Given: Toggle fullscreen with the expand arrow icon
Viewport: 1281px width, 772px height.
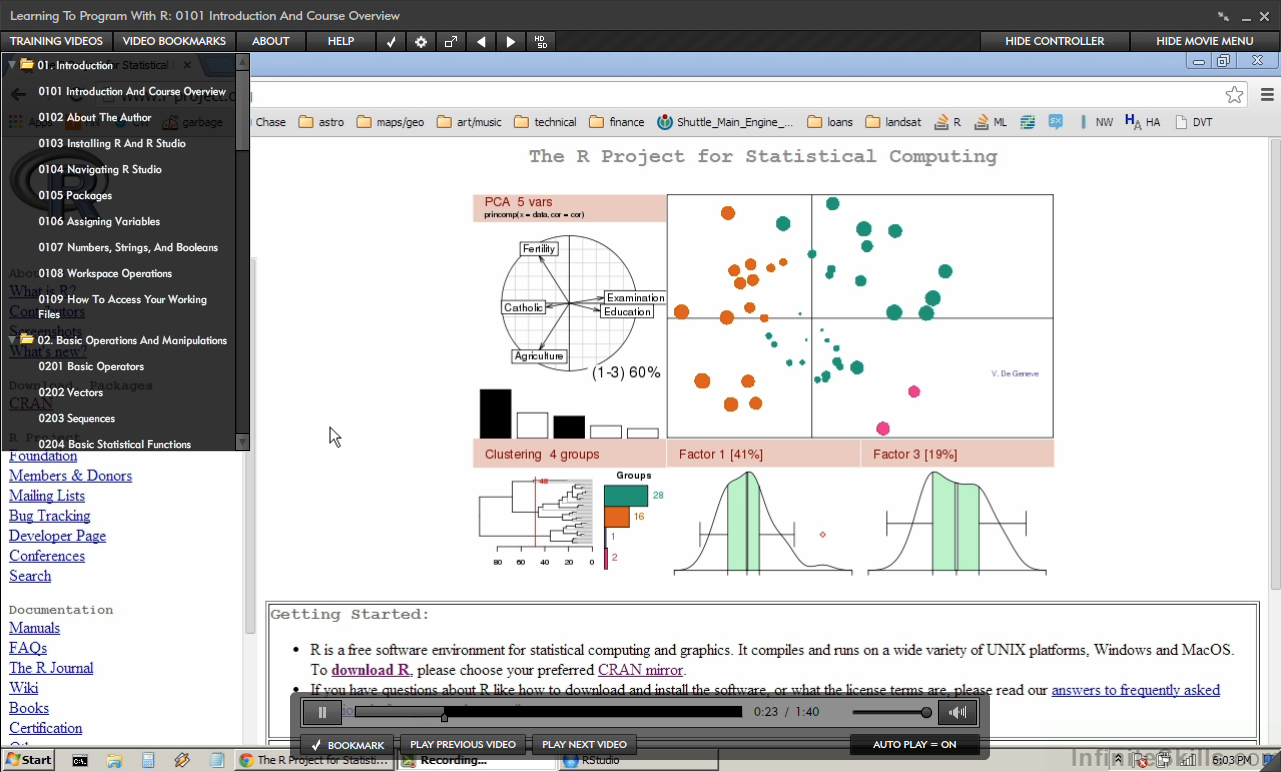Looking at the screenshot, I should (x=451, y=41).
